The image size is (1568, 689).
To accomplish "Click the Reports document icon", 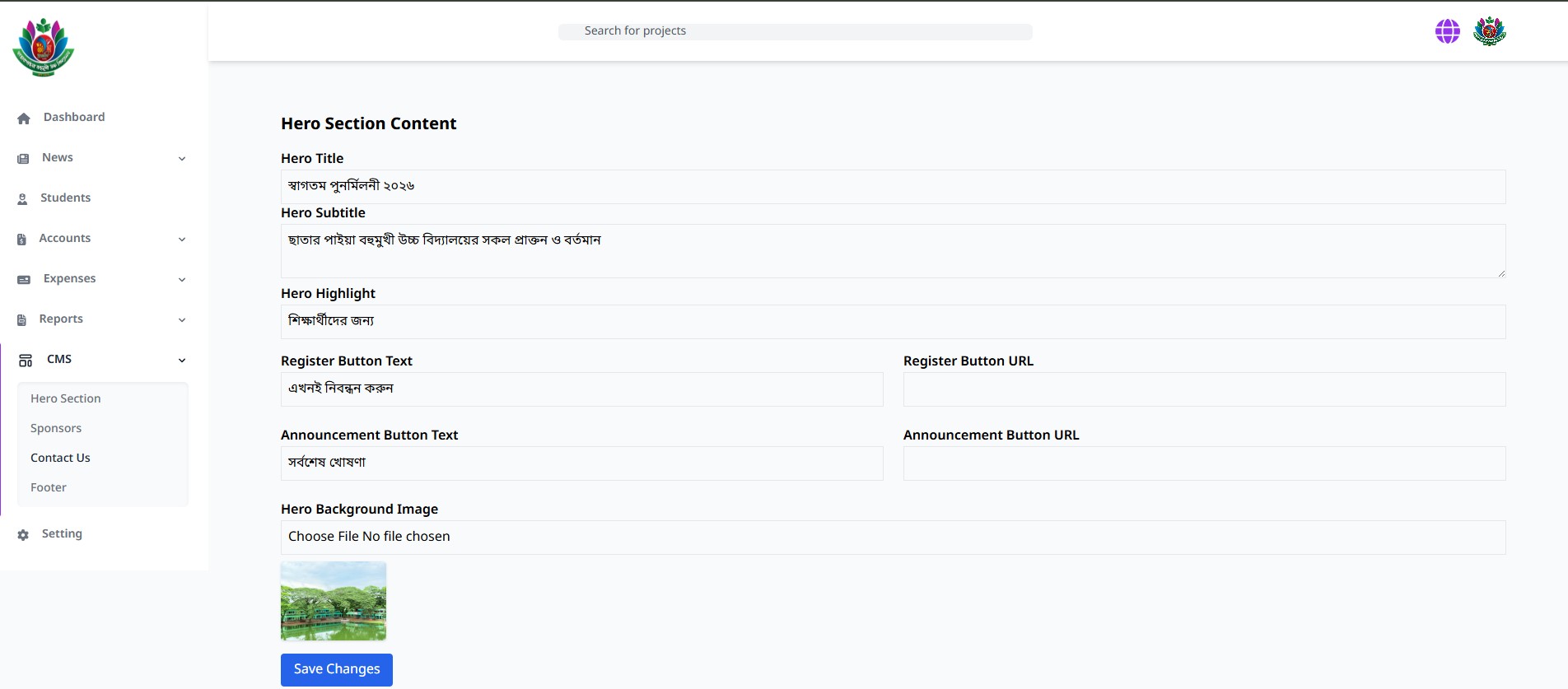I will coord(21,320).
